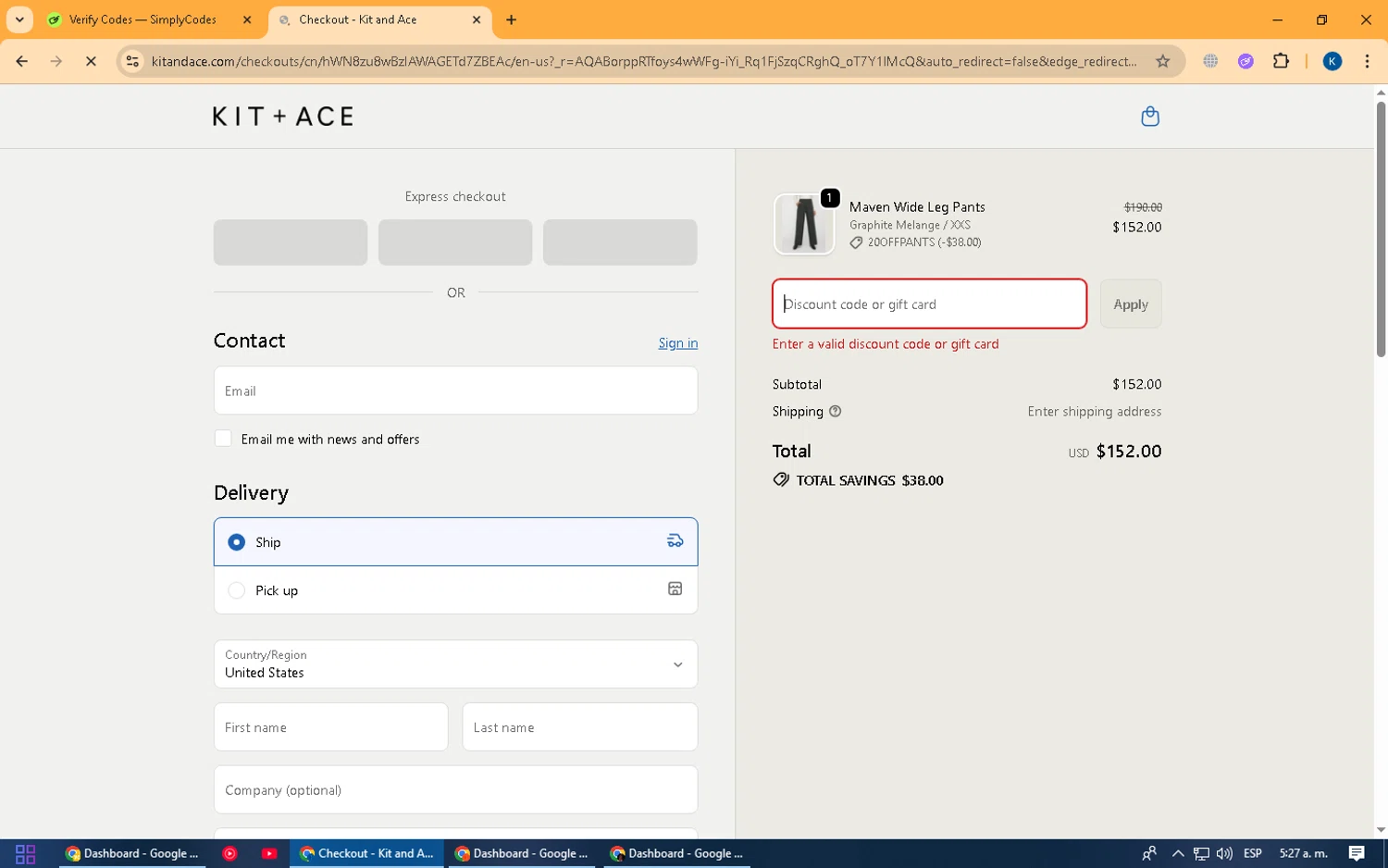Image resolution: width=1388 pixels, height=868 pixels.
Task: Click the Email input field
Action: (455, 391)
